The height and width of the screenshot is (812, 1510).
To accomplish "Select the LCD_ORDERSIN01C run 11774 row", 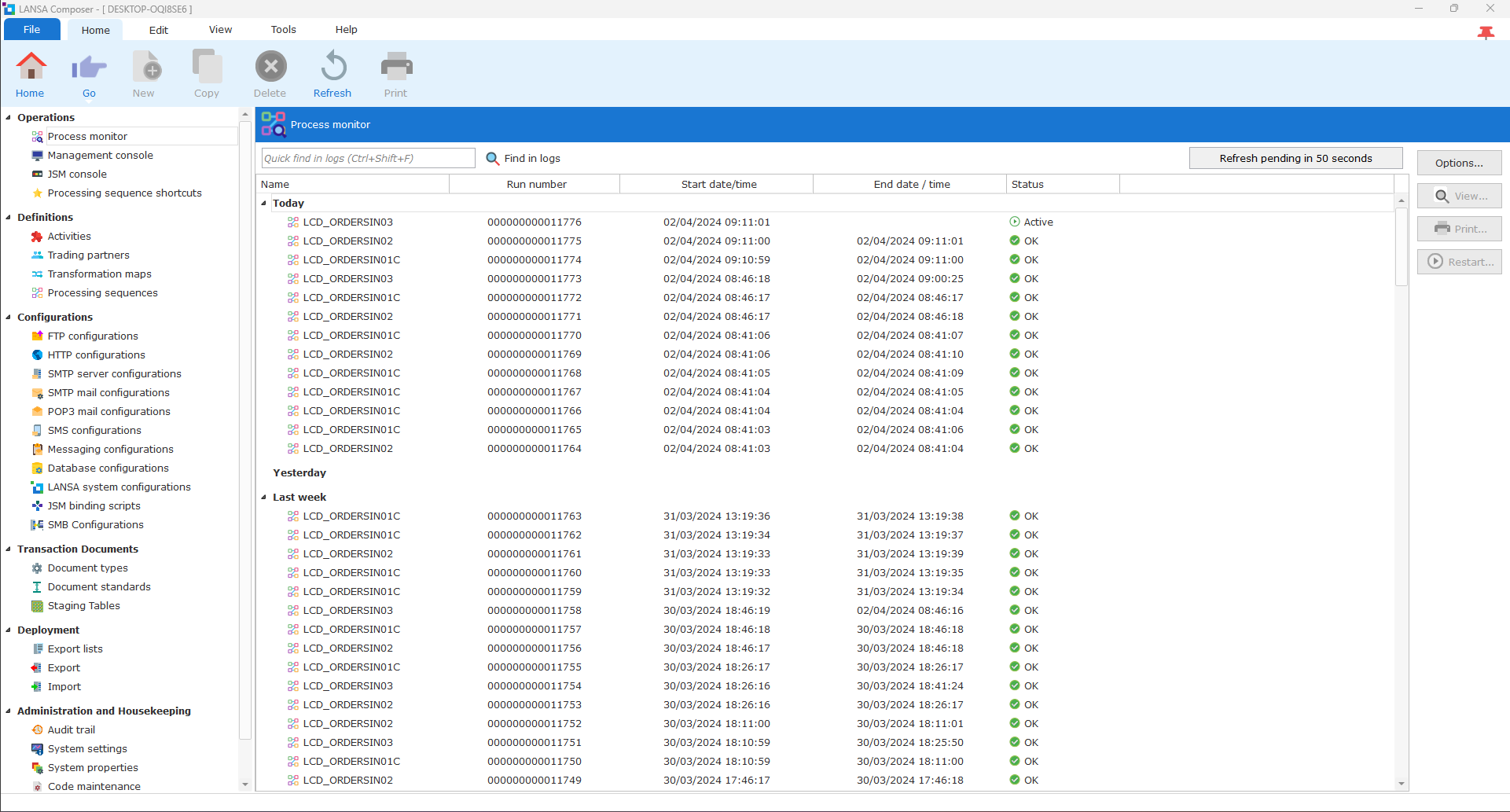I will pos(825,259).
